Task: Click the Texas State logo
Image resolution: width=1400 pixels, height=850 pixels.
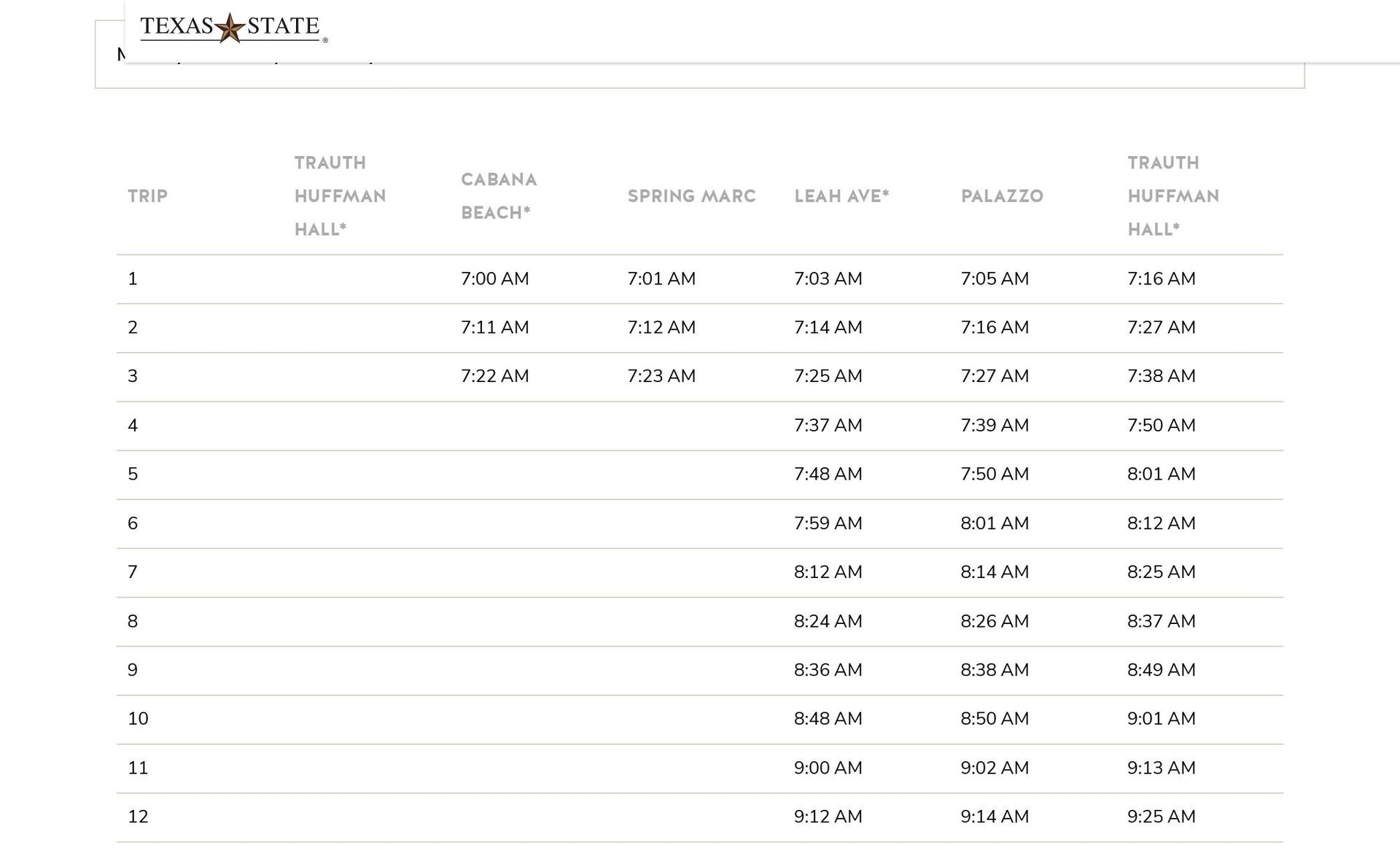Action: [x=232, y=28]
